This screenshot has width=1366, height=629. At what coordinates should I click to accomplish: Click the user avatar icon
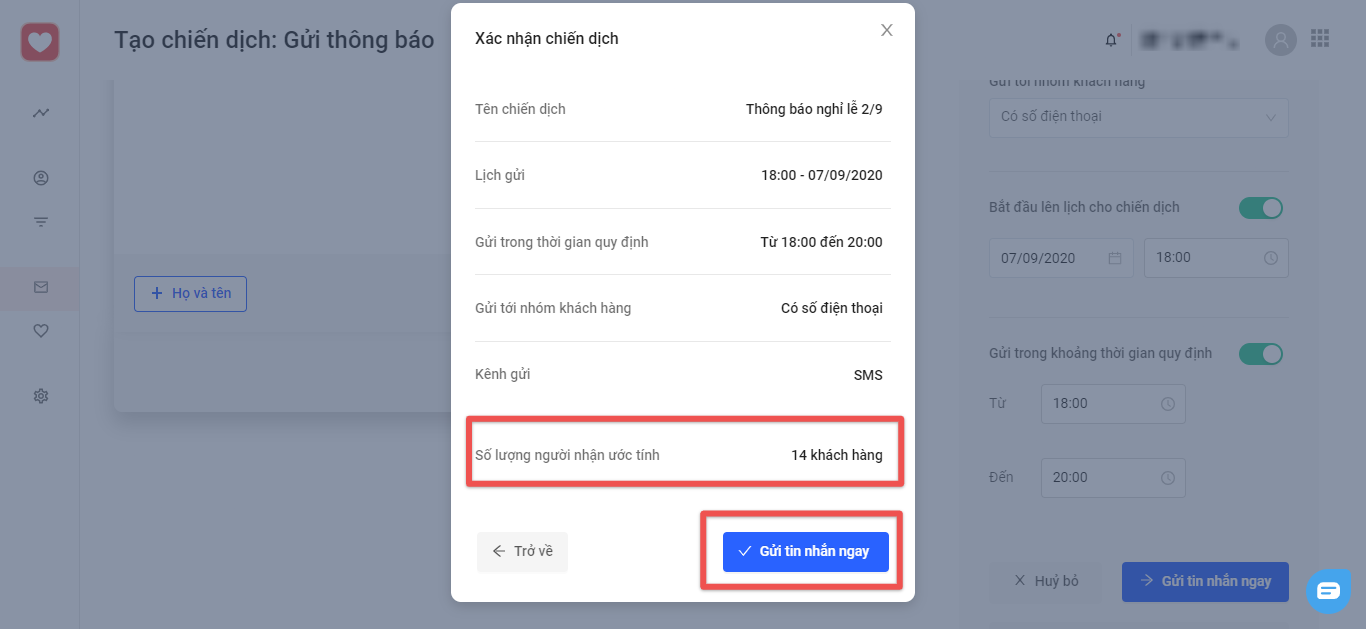point(1281,40)
